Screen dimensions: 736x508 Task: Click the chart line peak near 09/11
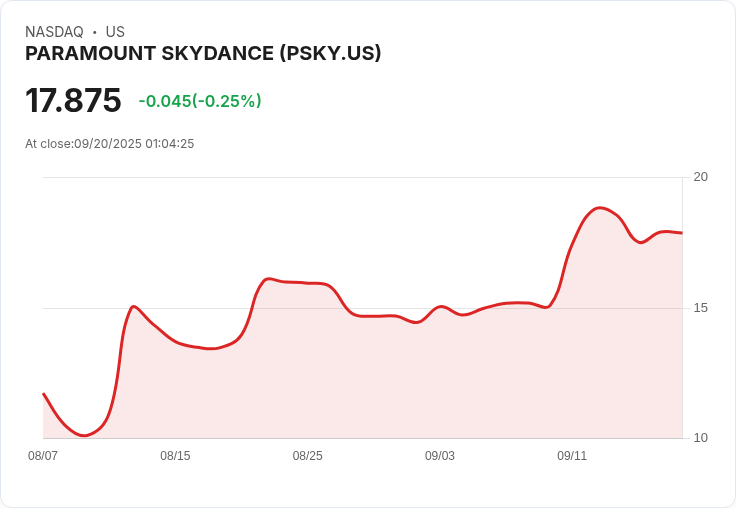pos(599,208)
